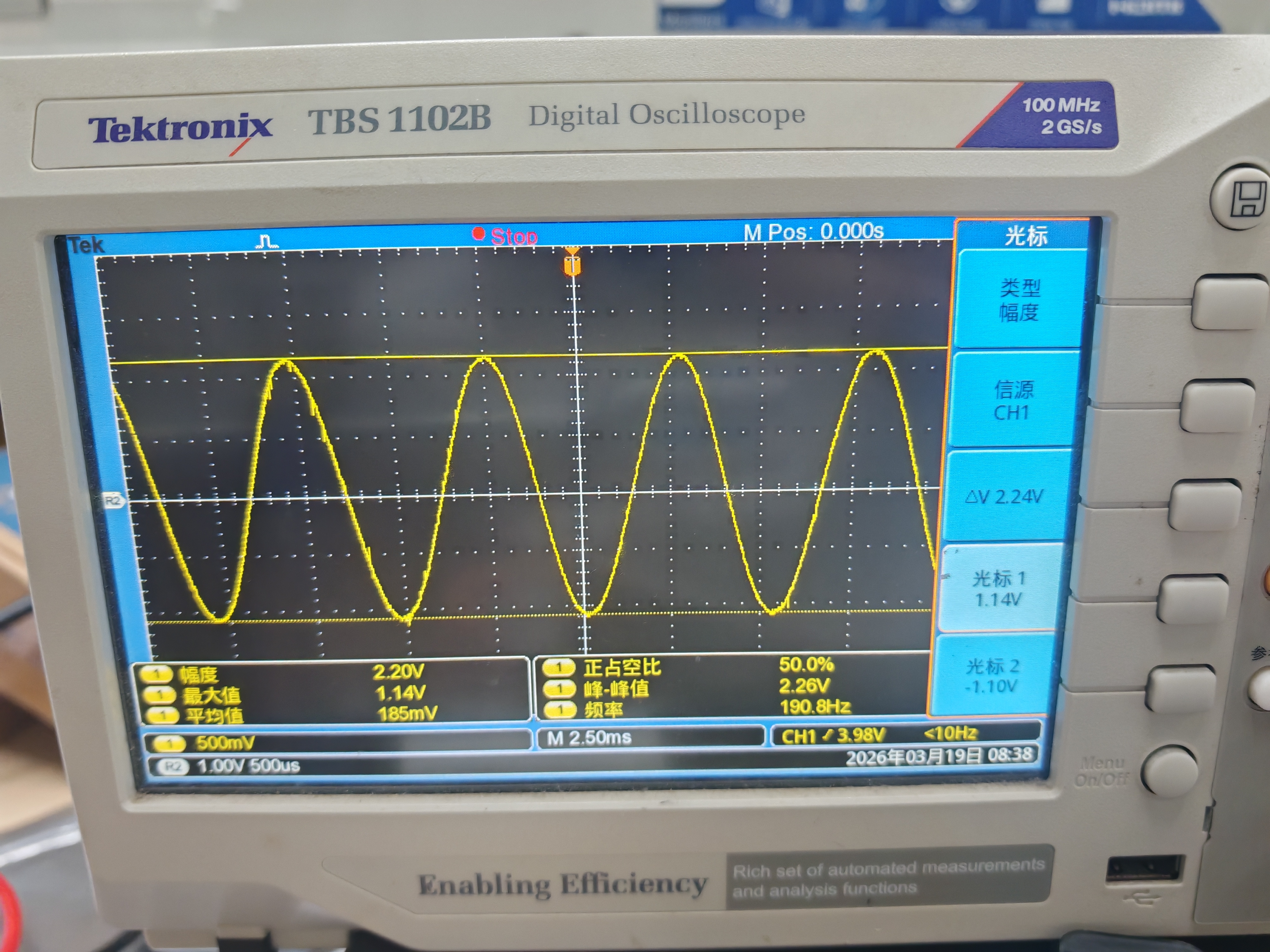
Task: Push the bezel button beside 光标 2
Action: pyautogui.click(x=1181, y=689)
